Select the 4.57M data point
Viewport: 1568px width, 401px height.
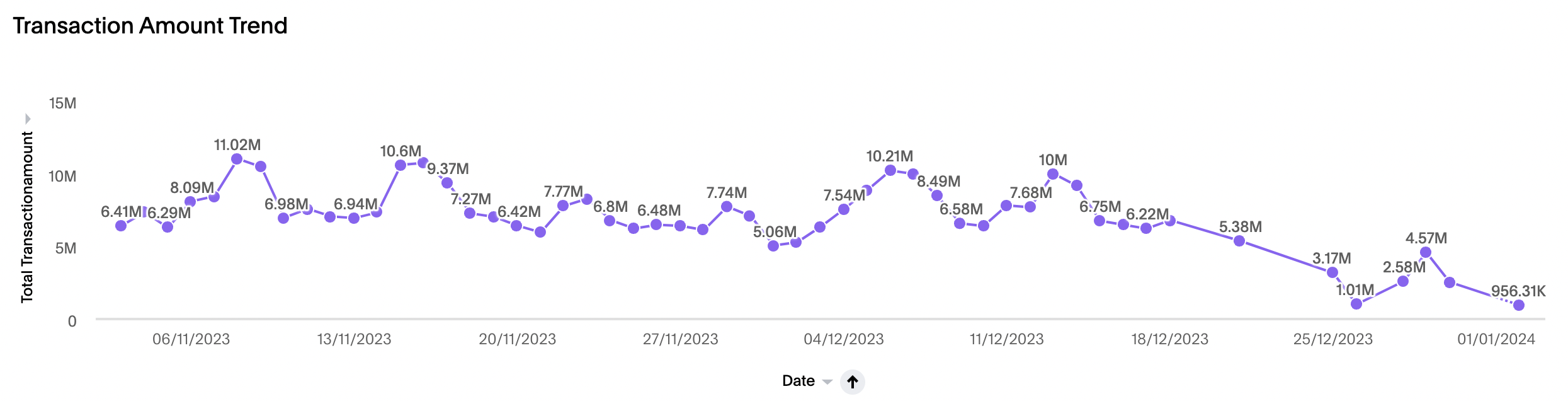(1426, 252)
